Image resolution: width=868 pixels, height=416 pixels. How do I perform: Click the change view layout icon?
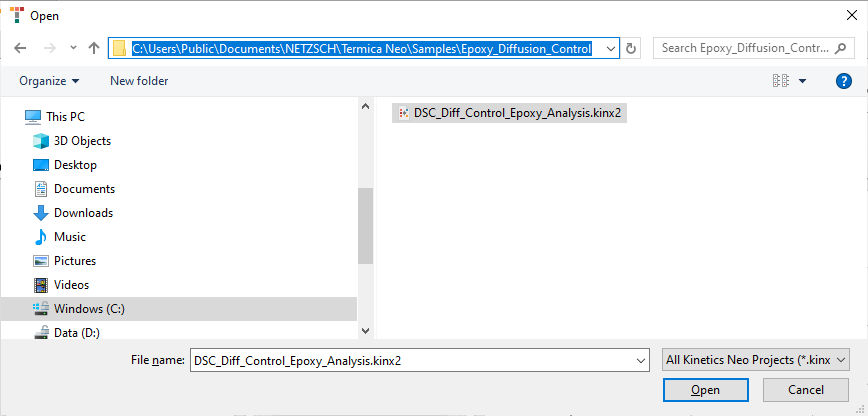(x=781, y=81)
